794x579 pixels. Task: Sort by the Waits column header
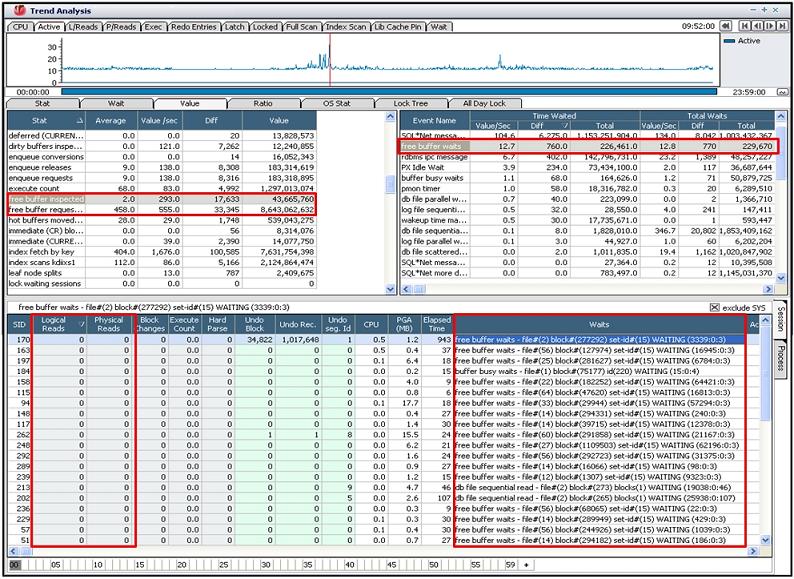pos(599,324)
